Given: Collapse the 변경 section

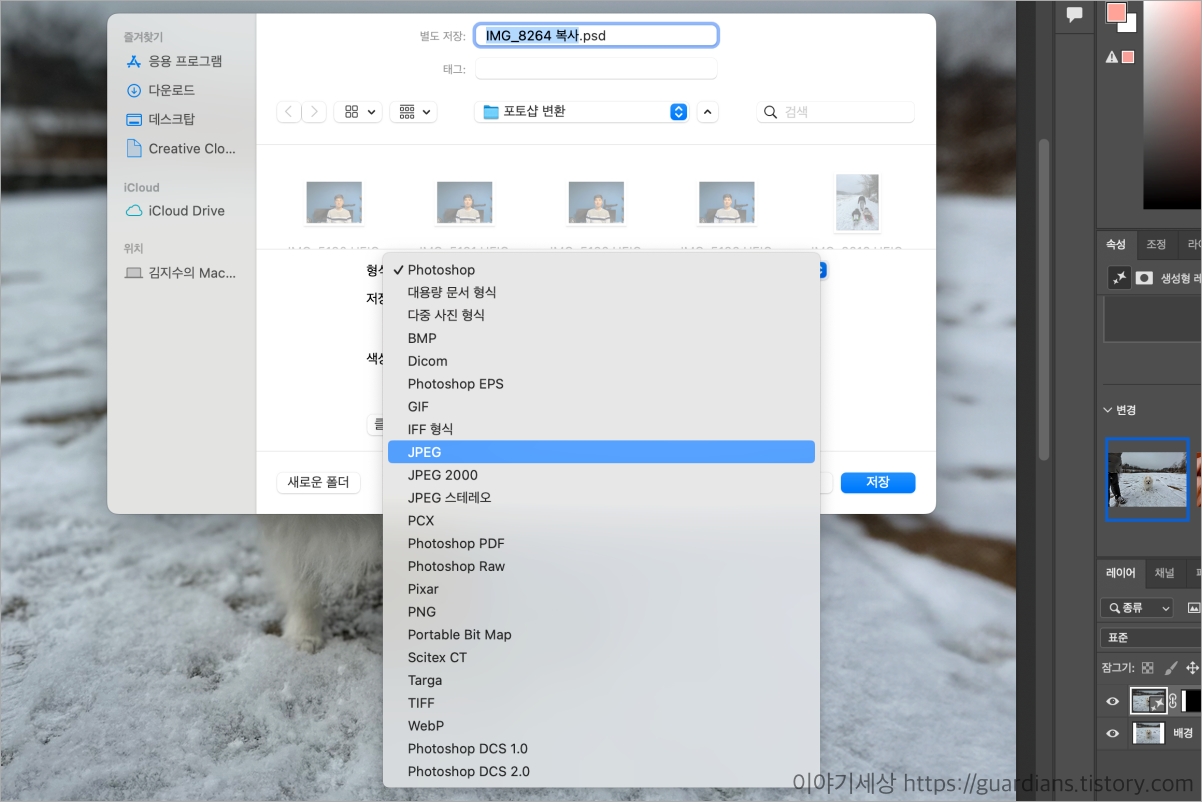Looking at the screenshot, I should (x=1108, y=410).
